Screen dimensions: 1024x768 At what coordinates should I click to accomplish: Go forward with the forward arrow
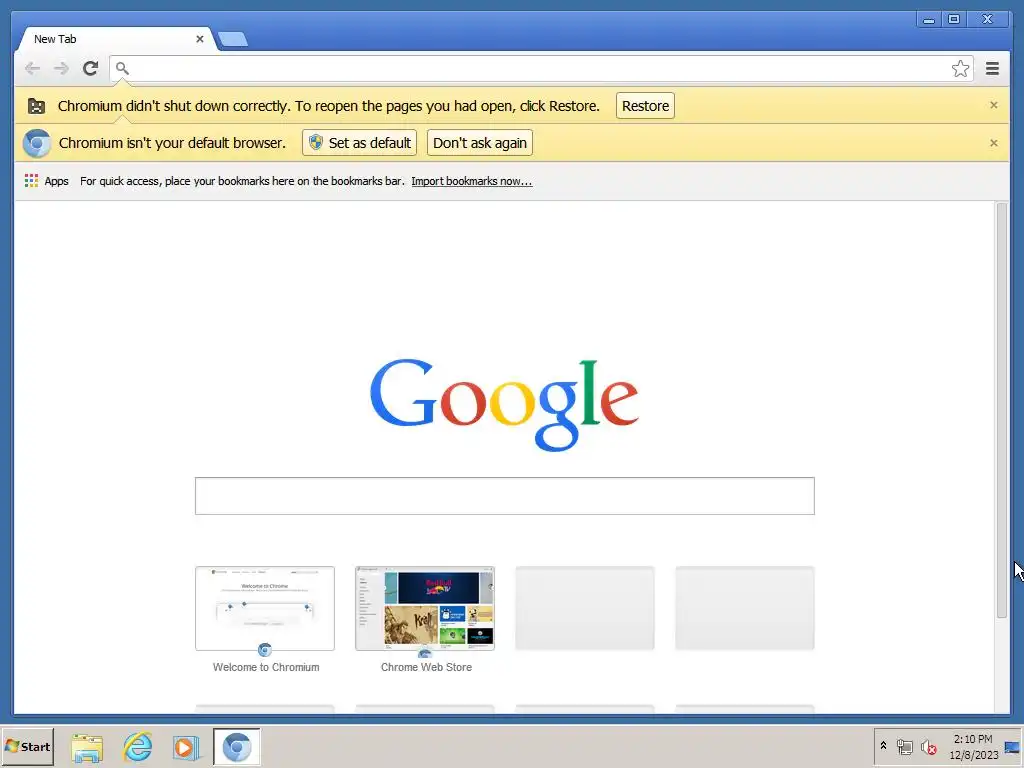(61, 68)
